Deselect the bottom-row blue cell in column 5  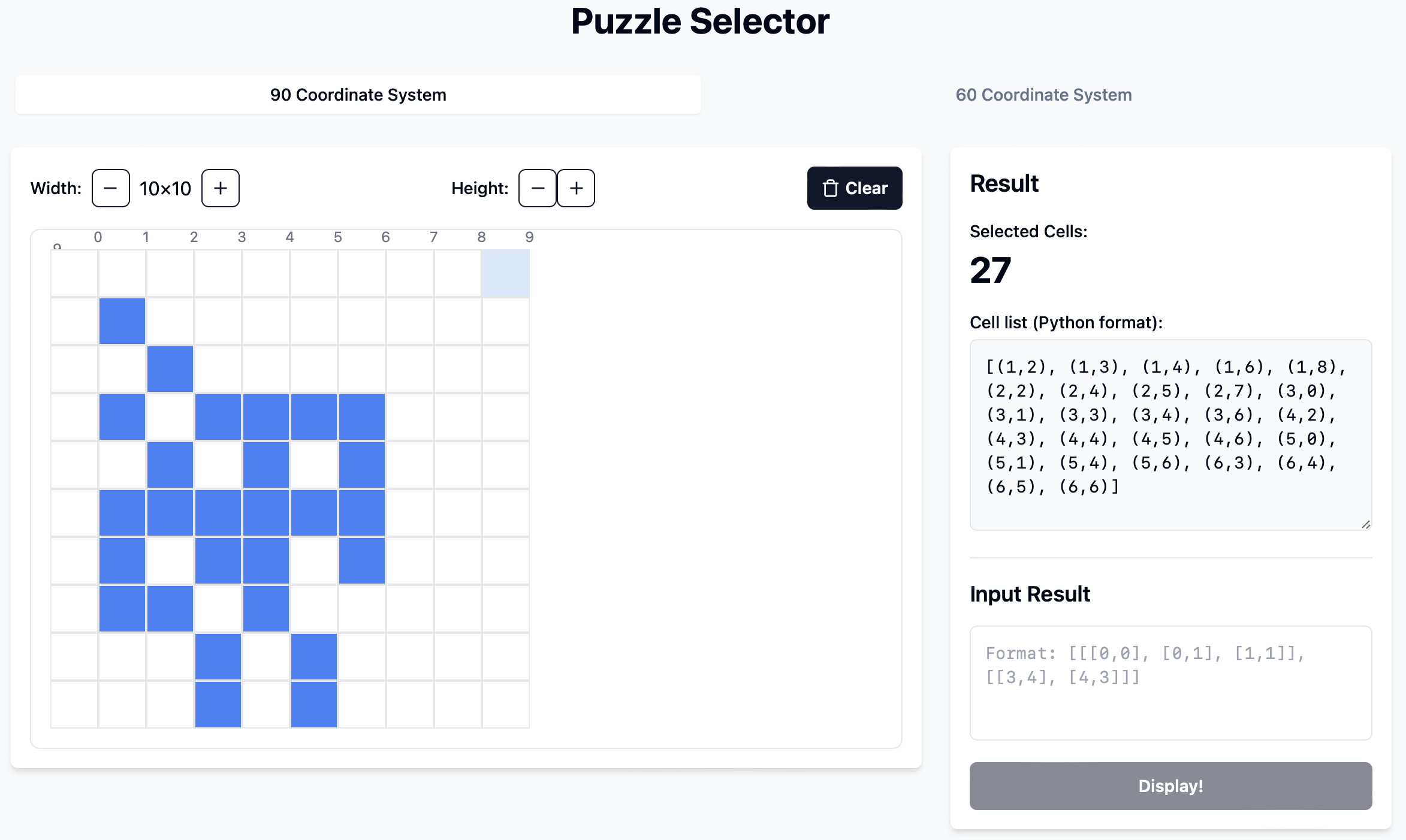coord(314,705)
